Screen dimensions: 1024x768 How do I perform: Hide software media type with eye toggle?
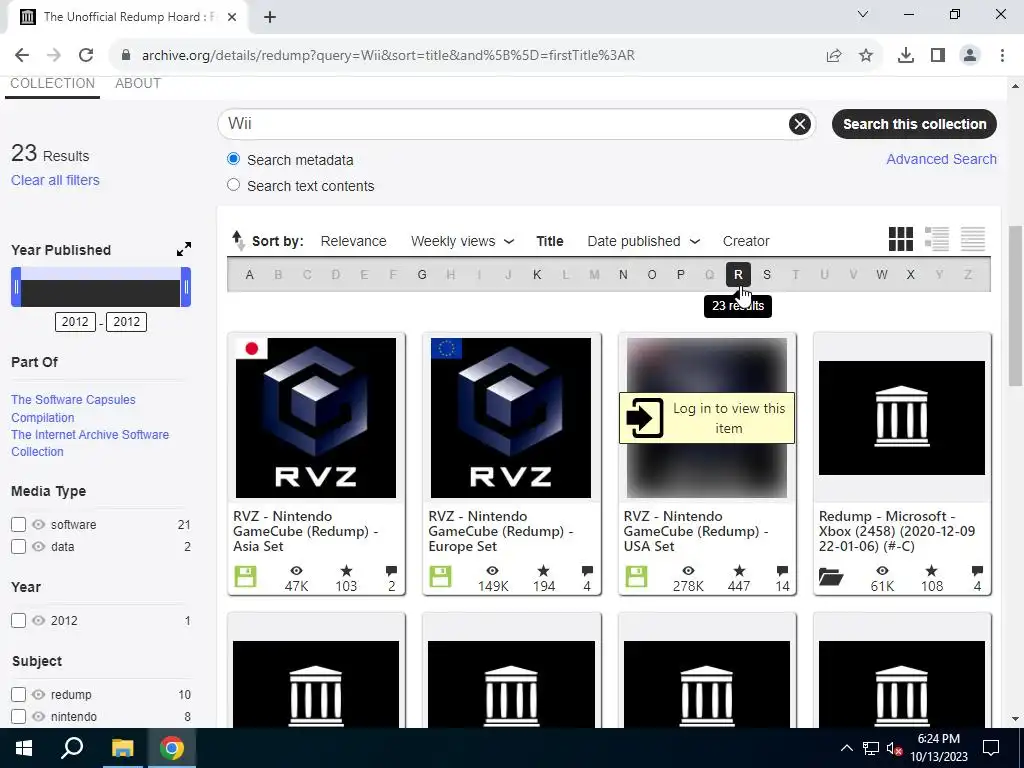39,524
